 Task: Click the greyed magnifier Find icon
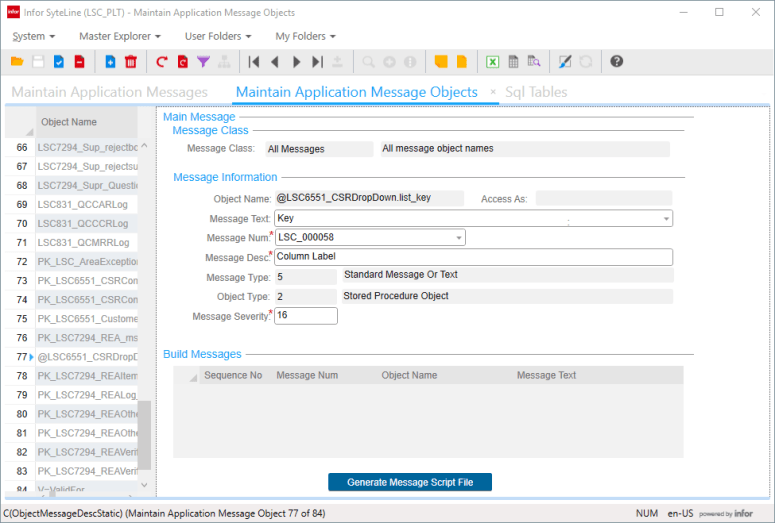tap(368, 62)
